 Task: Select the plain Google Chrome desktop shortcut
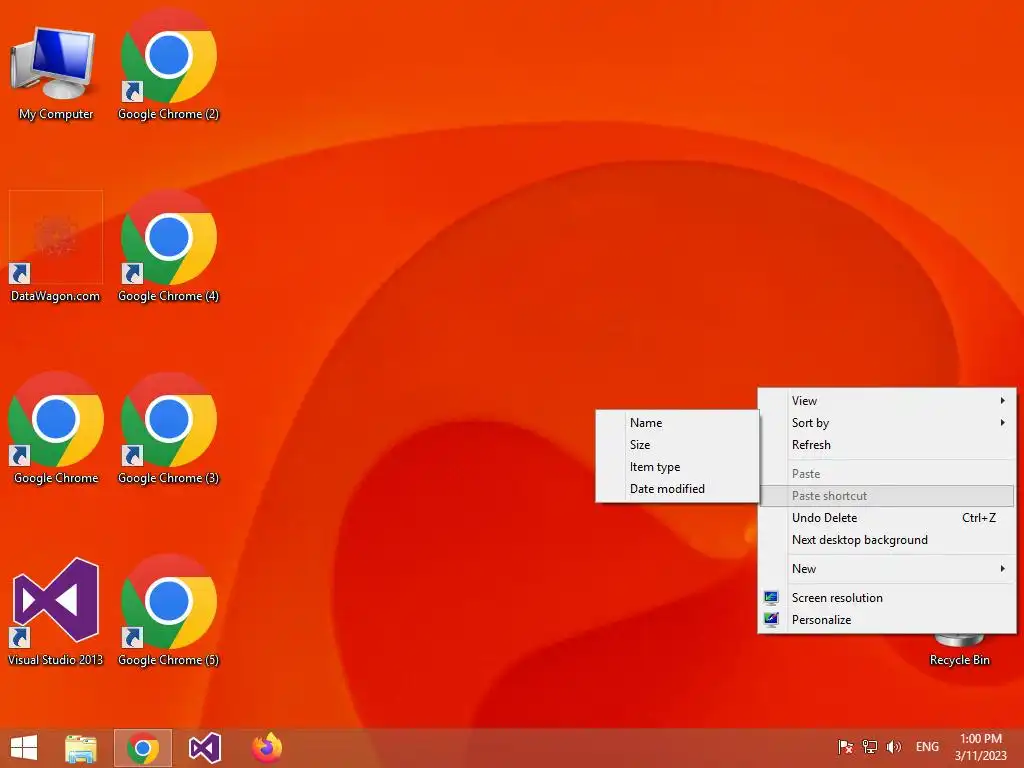point(56,430)
